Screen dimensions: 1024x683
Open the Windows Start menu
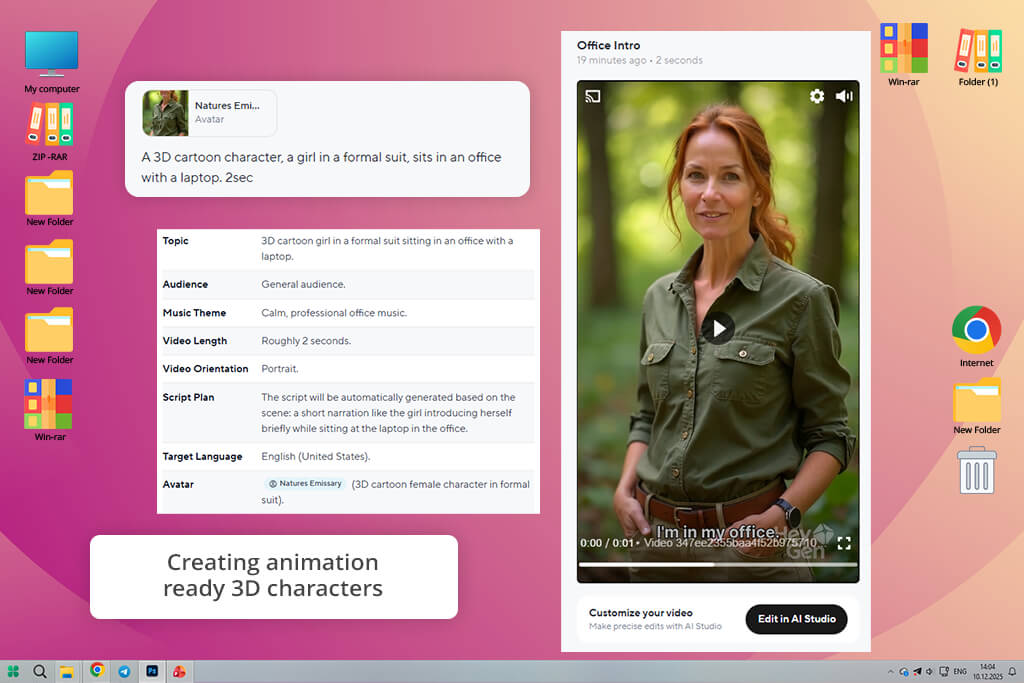(13, 671)
